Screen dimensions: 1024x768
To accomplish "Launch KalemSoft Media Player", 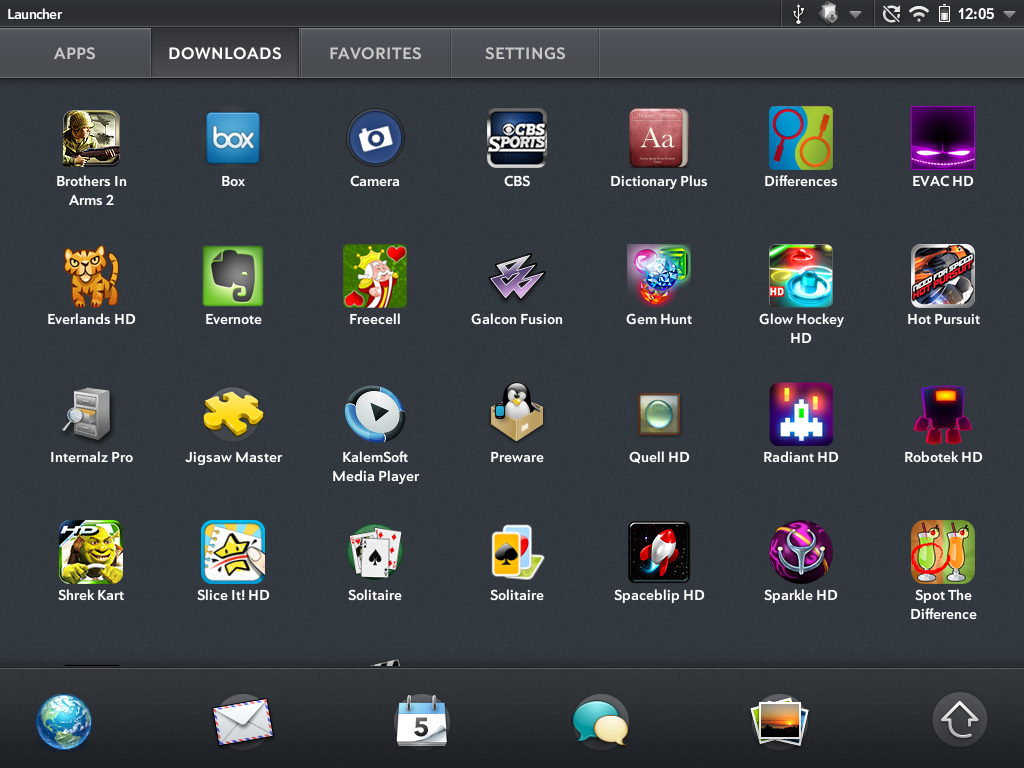I will pyautogui.click(x=375, y=413).
